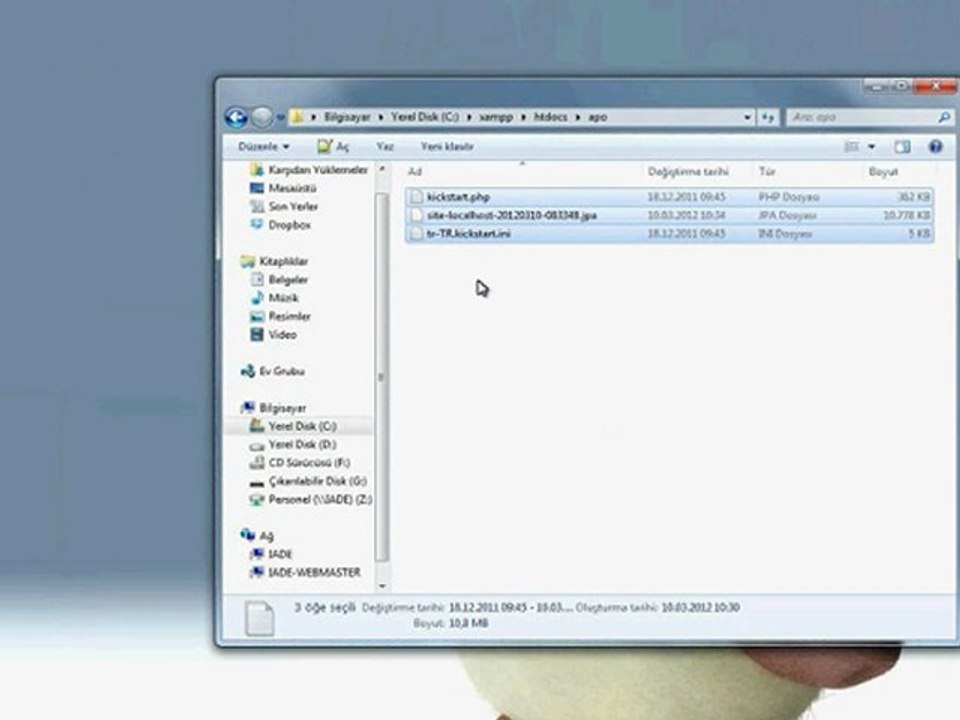960x720 pixels.
Task: Click Yaz in the toolbar
Action: pos(385,146)
